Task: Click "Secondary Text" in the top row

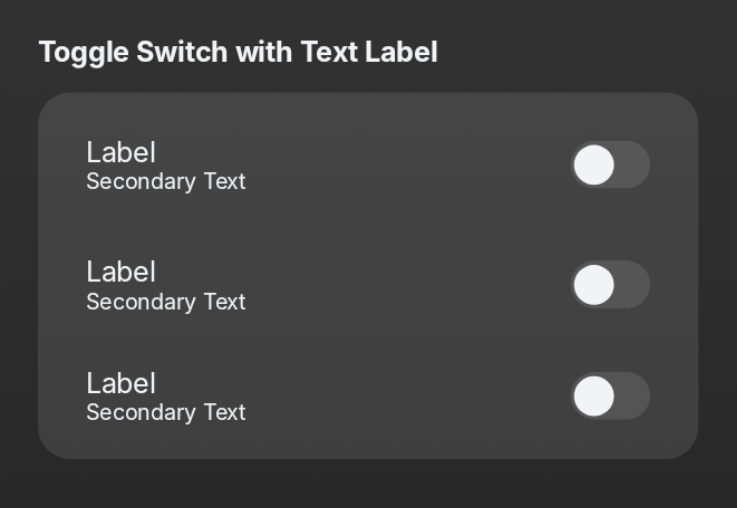Action: tap(166, 182)
